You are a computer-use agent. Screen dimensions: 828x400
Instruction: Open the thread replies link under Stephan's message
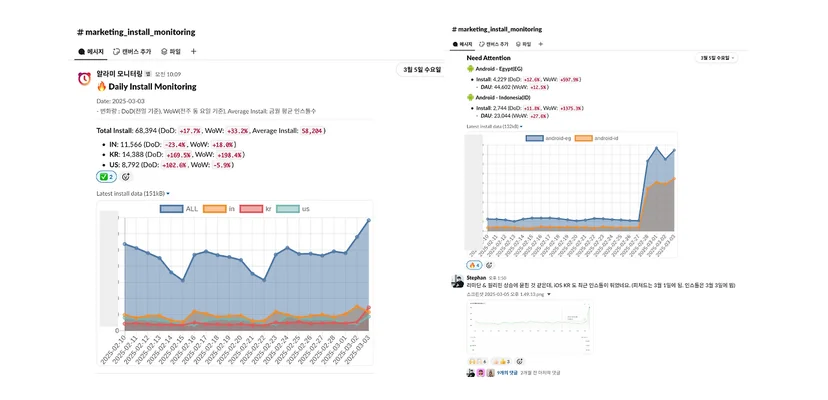506,373
